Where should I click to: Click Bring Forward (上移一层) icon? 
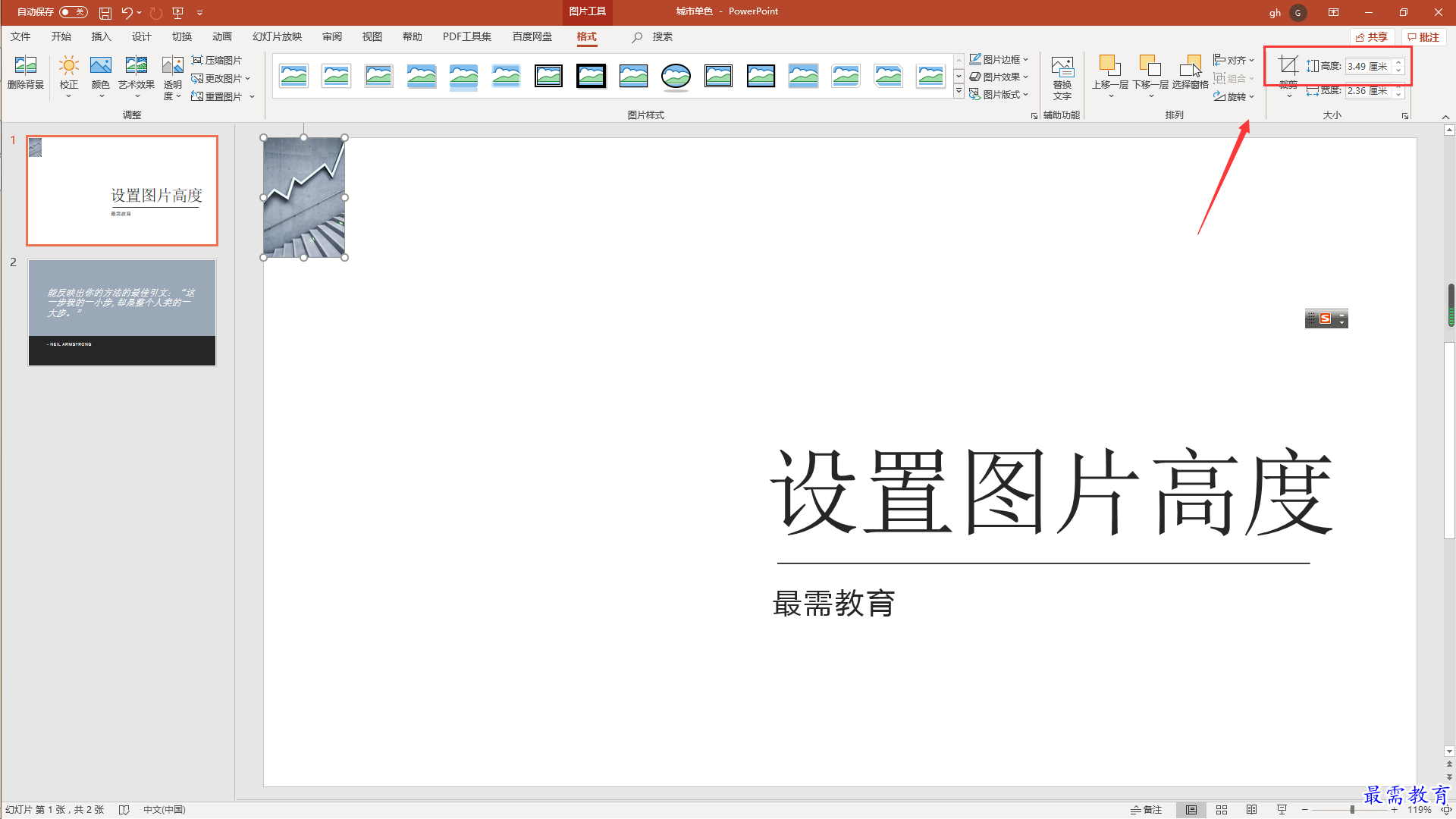click(1110, 65)
